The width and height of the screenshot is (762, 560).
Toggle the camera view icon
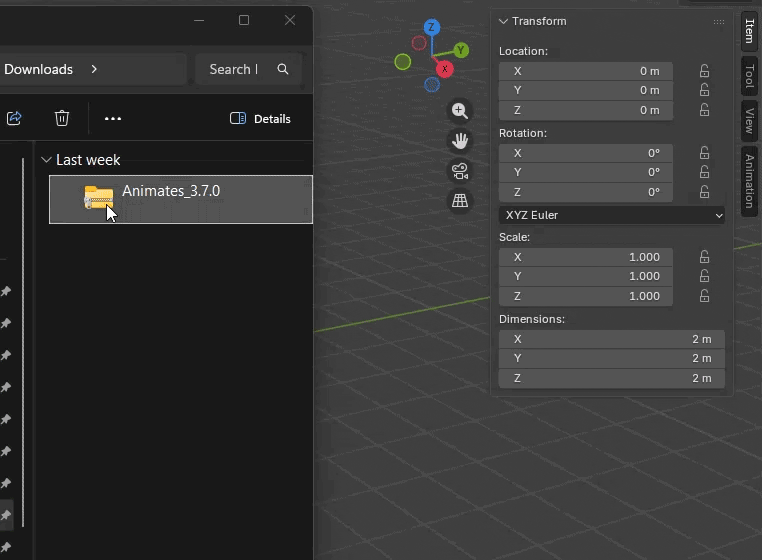click(x=459, y=171)
